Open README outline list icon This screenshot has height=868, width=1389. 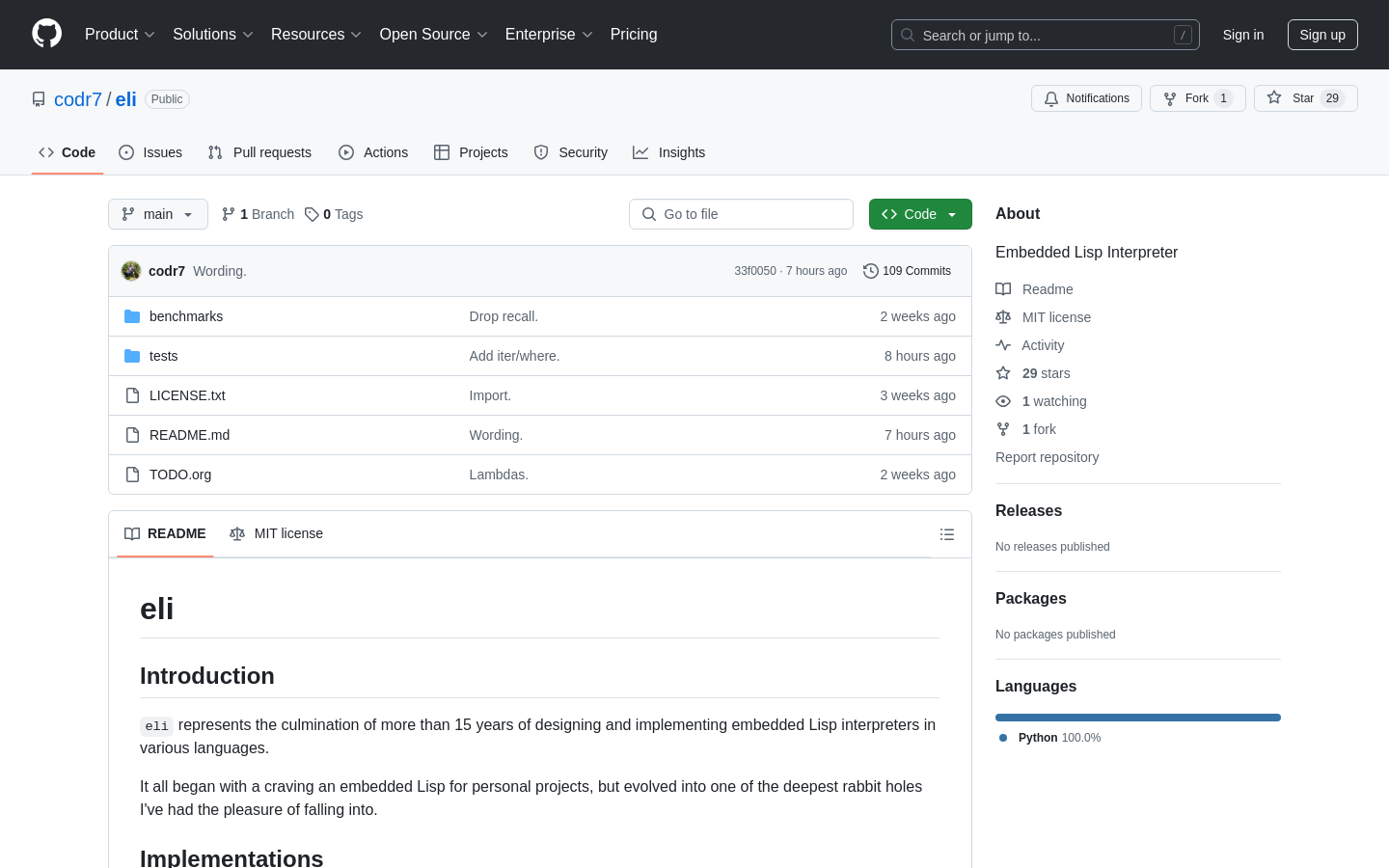(x=947, y=534)
